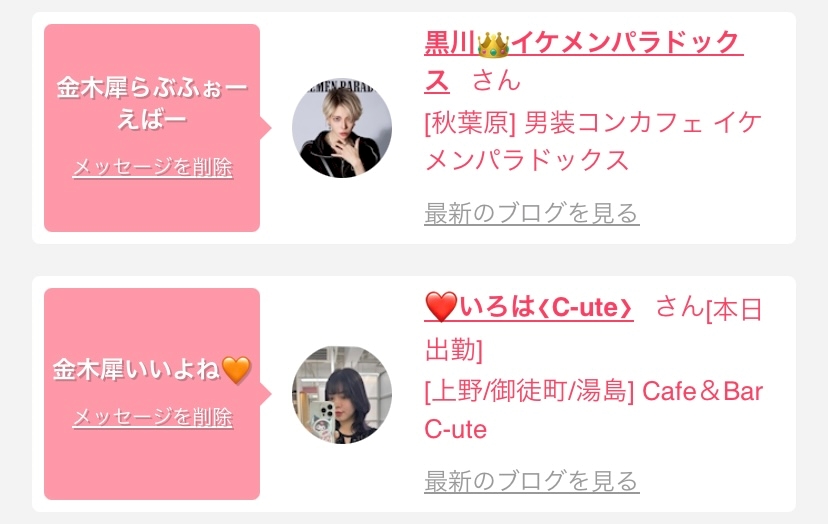Click the red heart emoji before いろは
Viewport: 828px width, 524px height.
click(441, 307)
